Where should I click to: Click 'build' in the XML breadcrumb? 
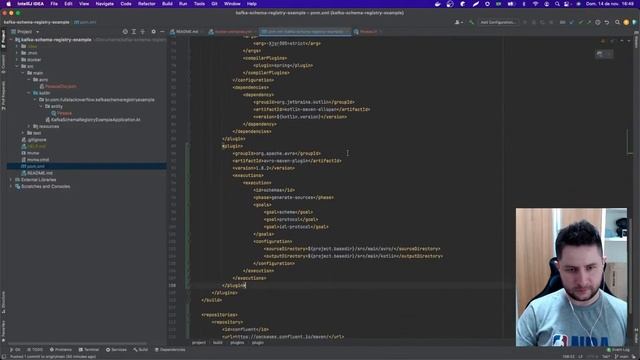pyautogui.click(x=218, y=343)
